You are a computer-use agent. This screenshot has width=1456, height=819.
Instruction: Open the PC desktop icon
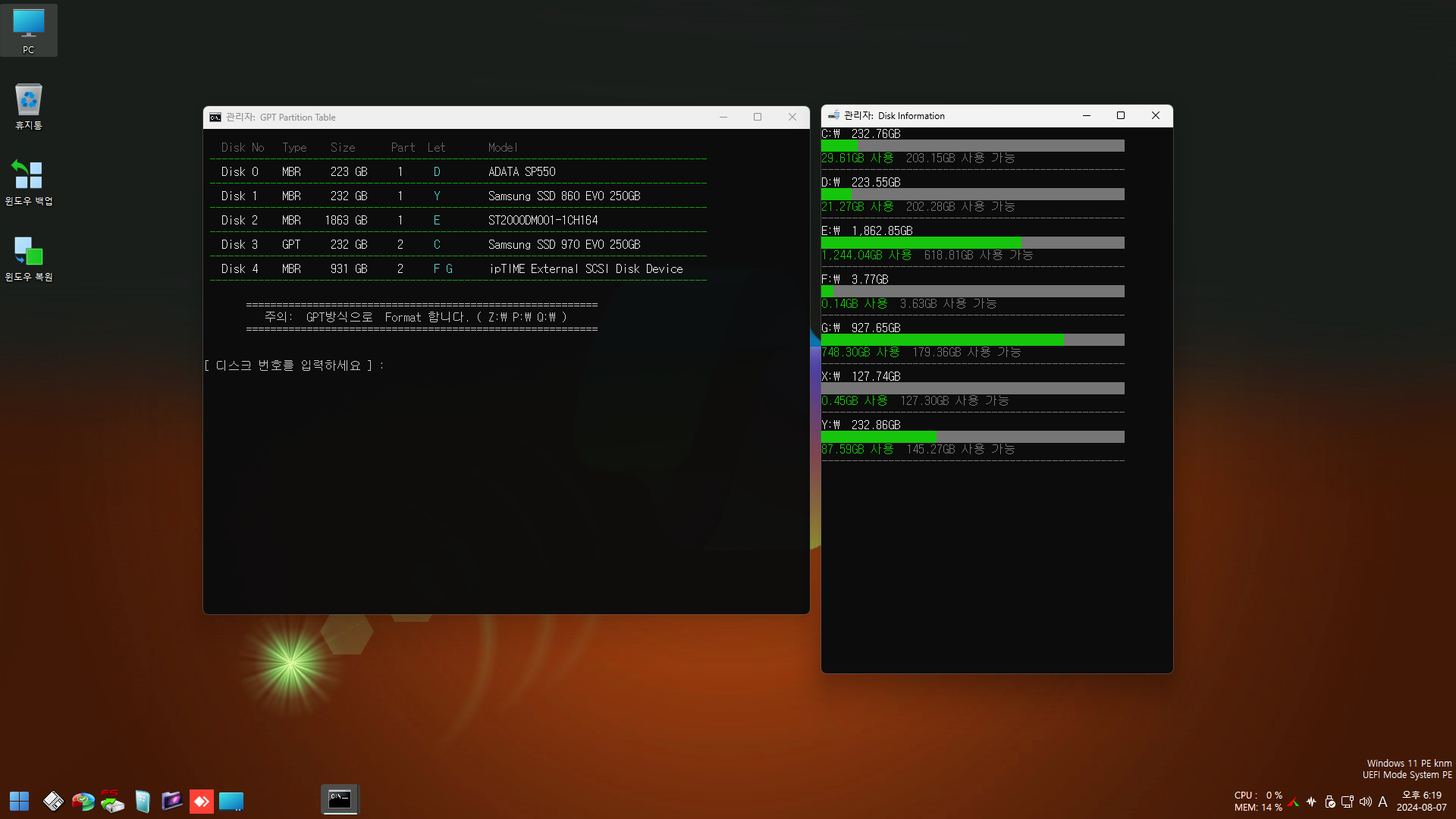[x=28, y=30]
